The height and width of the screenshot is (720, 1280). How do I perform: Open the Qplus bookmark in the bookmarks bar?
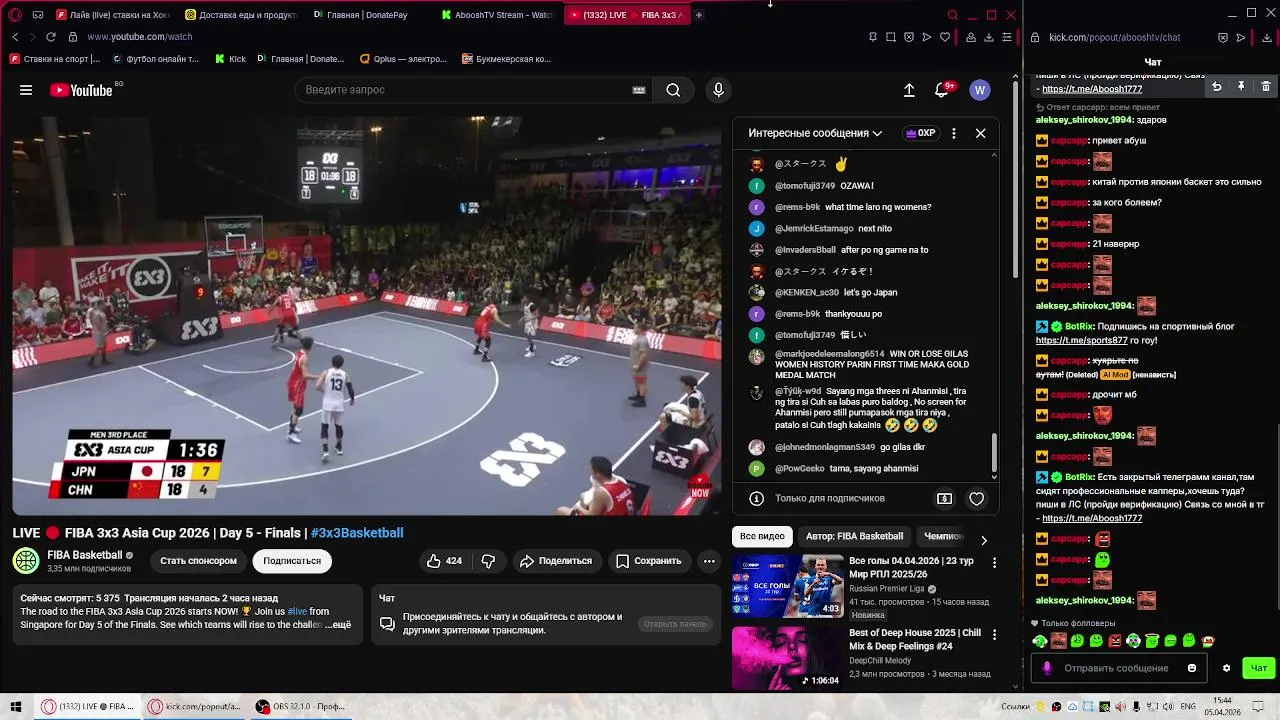[x=403, y=59]
